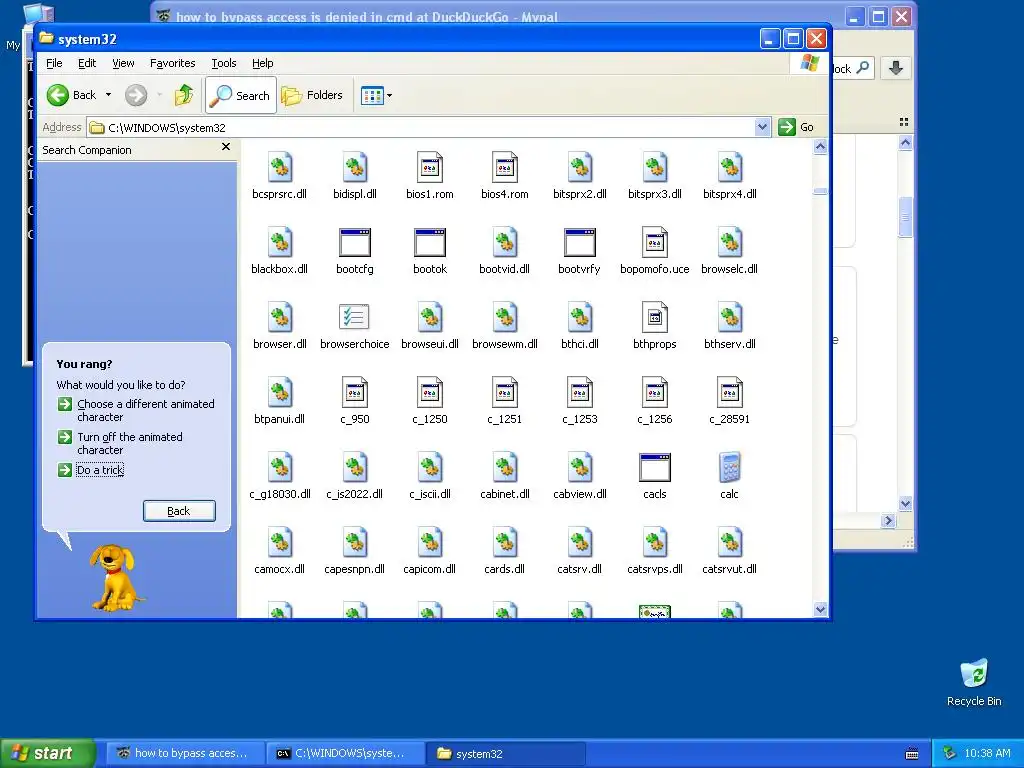Open the Back history dropdown arrow
This screenshot has height=768, width=1024.
click(108, 95)
